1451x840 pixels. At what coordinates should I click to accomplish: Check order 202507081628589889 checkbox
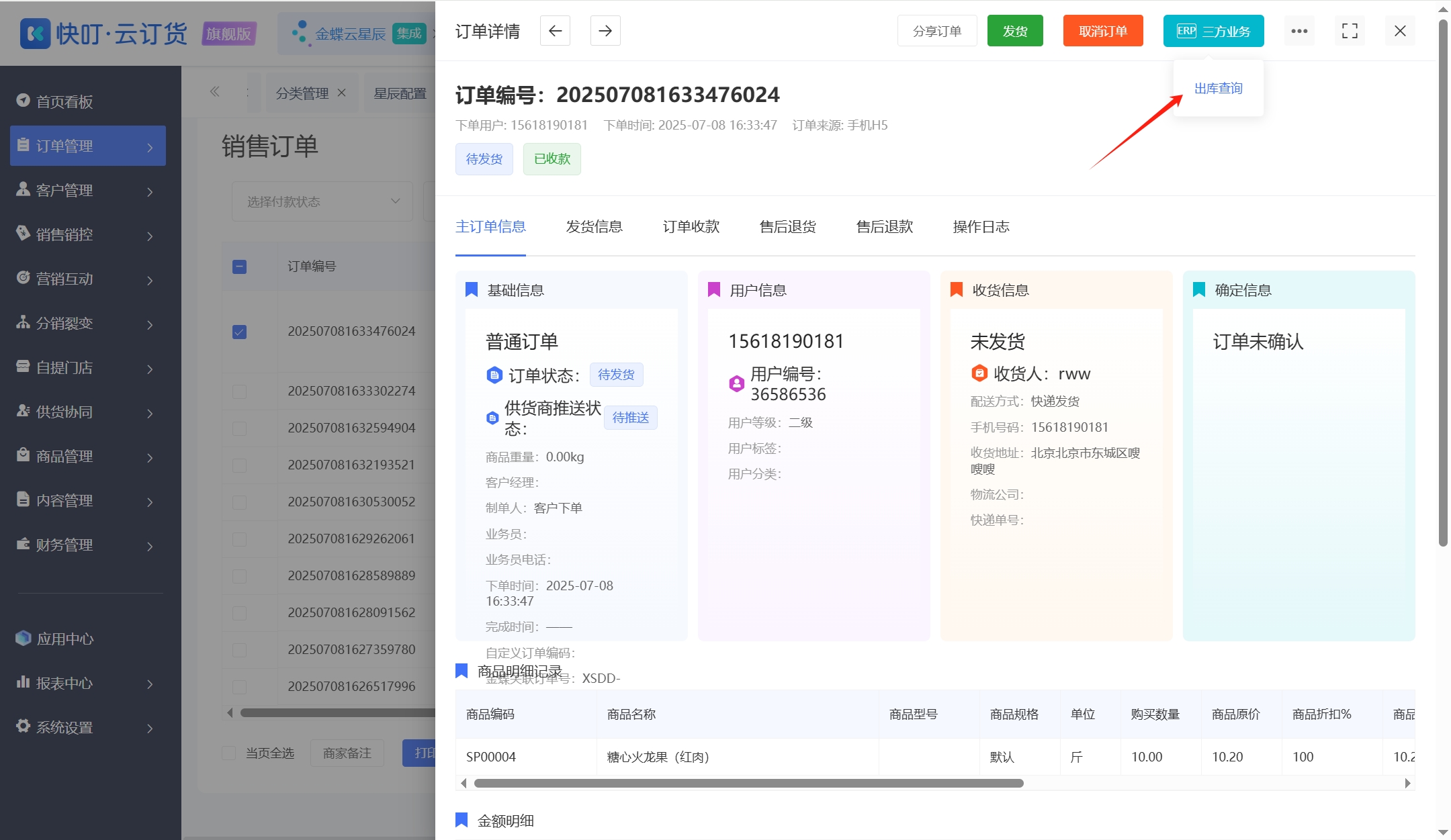(239, 576)
